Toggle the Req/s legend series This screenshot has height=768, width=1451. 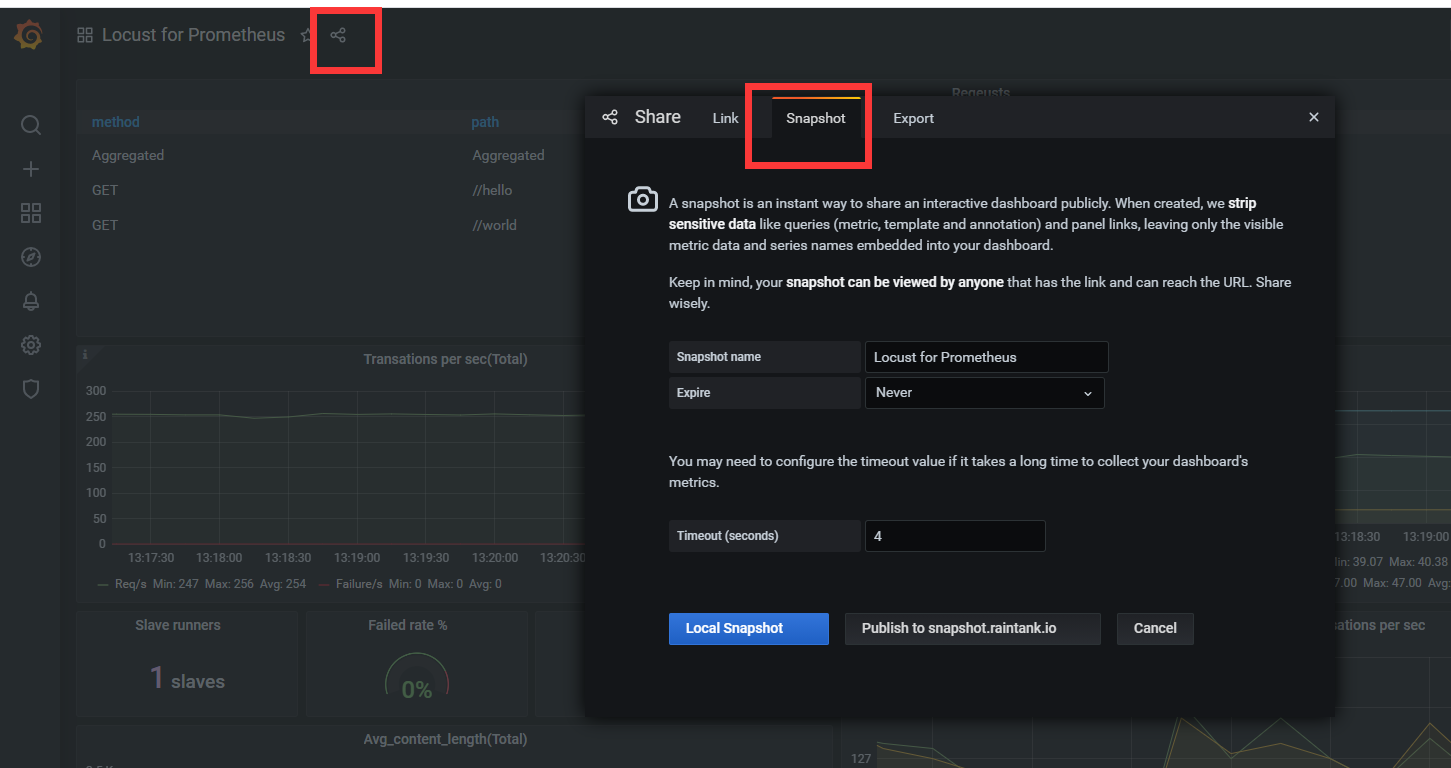coord(132,584)
